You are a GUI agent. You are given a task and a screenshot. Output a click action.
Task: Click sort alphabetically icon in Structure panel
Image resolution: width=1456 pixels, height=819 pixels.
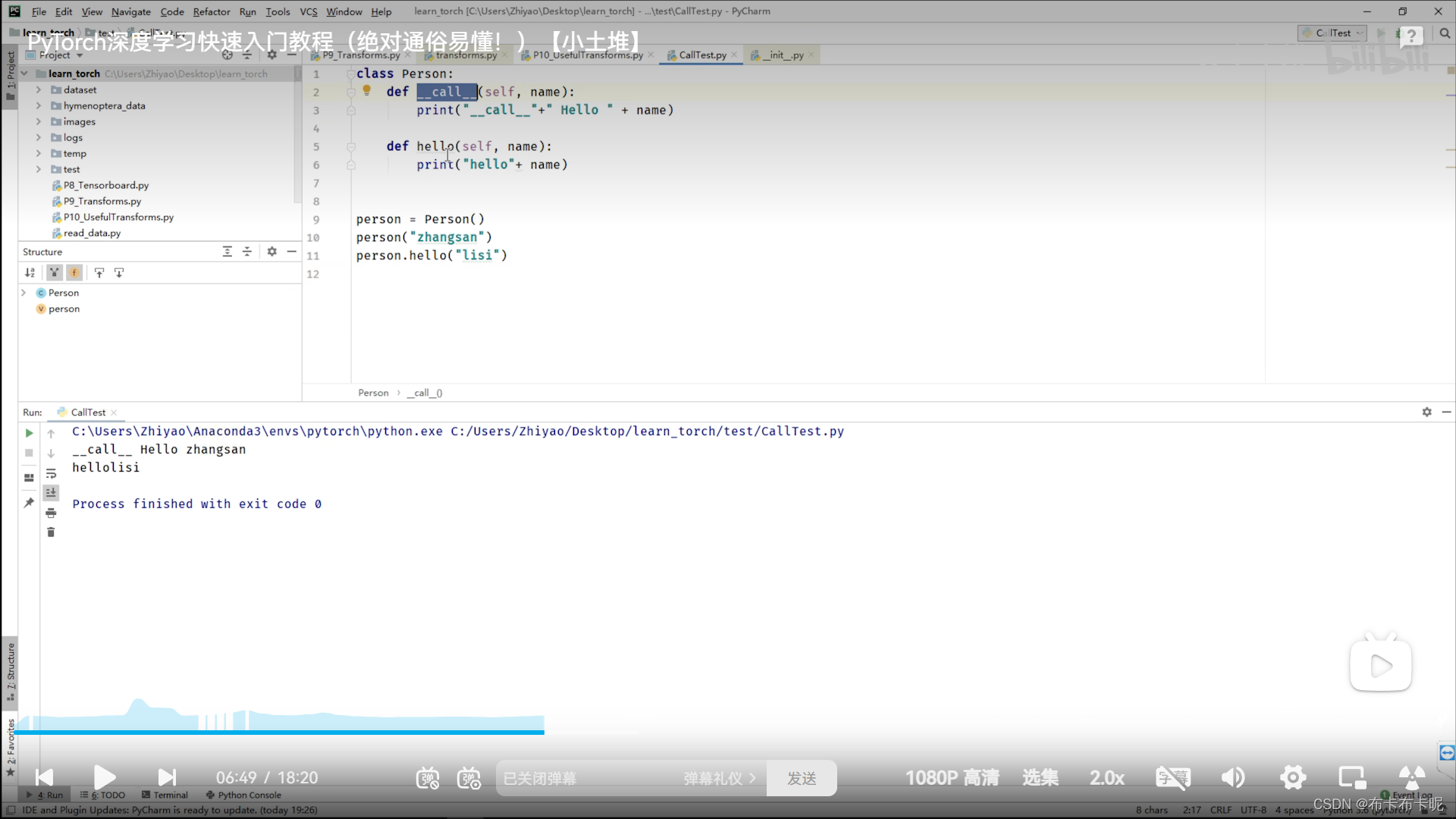click(x=30, y=272)
